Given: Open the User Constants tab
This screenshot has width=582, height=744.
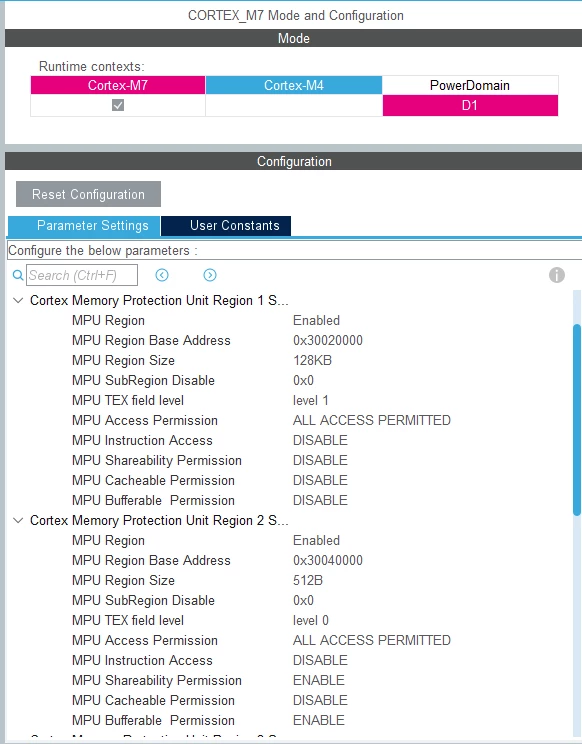Looking at the screenshot, I should tap(226, 225).
